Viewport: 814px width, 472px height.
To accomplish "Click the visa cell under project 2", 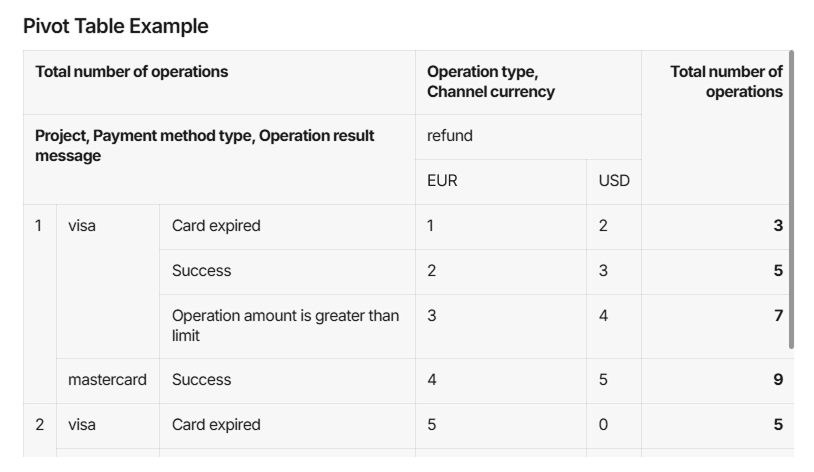I will pyautogui.click(x=107, y=426).
